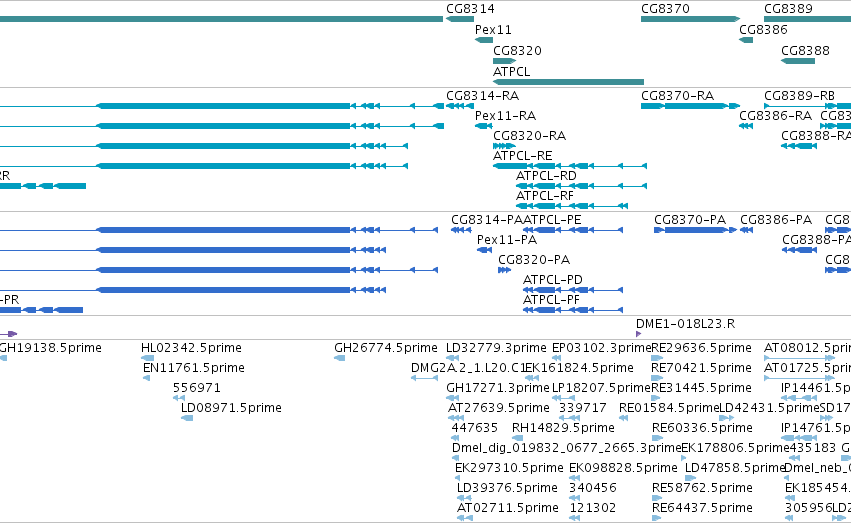
Task: Click the AT27639.5prime EST label
Action: (499, 408)
